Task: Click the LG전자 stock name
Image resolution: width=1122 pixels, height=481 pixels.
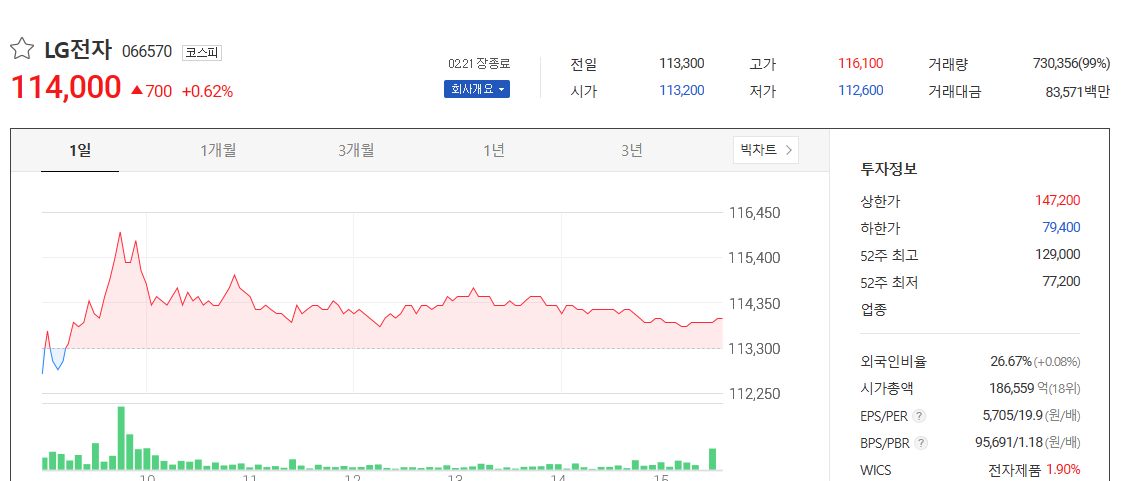Action: click(78, 50)
